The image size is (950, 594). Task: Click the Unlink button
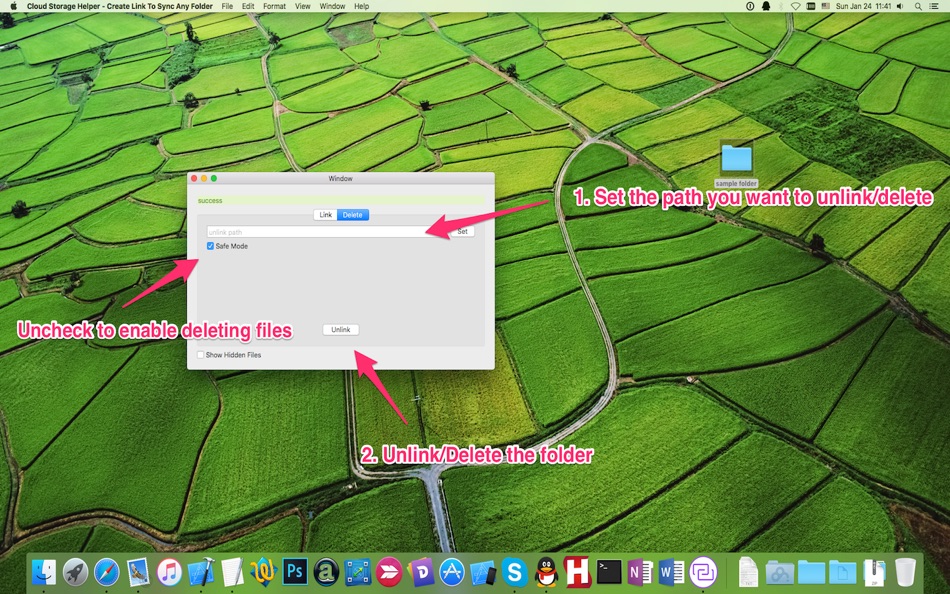point(340,330)
